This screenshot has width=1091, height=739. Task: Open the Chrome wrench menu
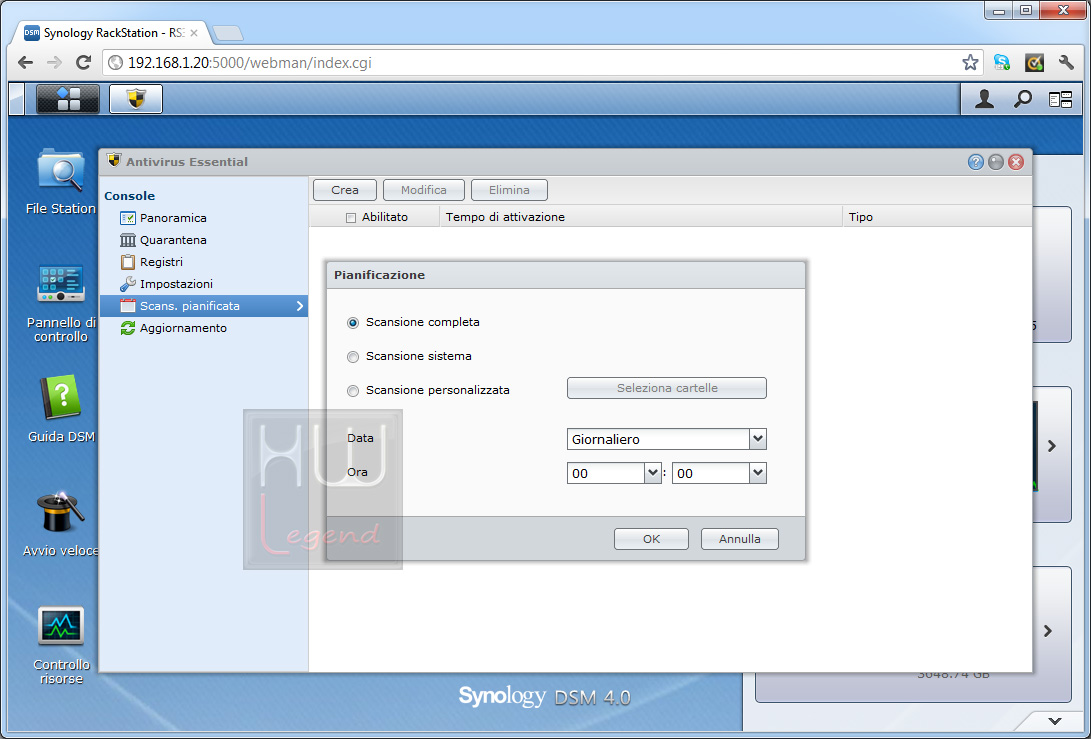point(1066,63)
